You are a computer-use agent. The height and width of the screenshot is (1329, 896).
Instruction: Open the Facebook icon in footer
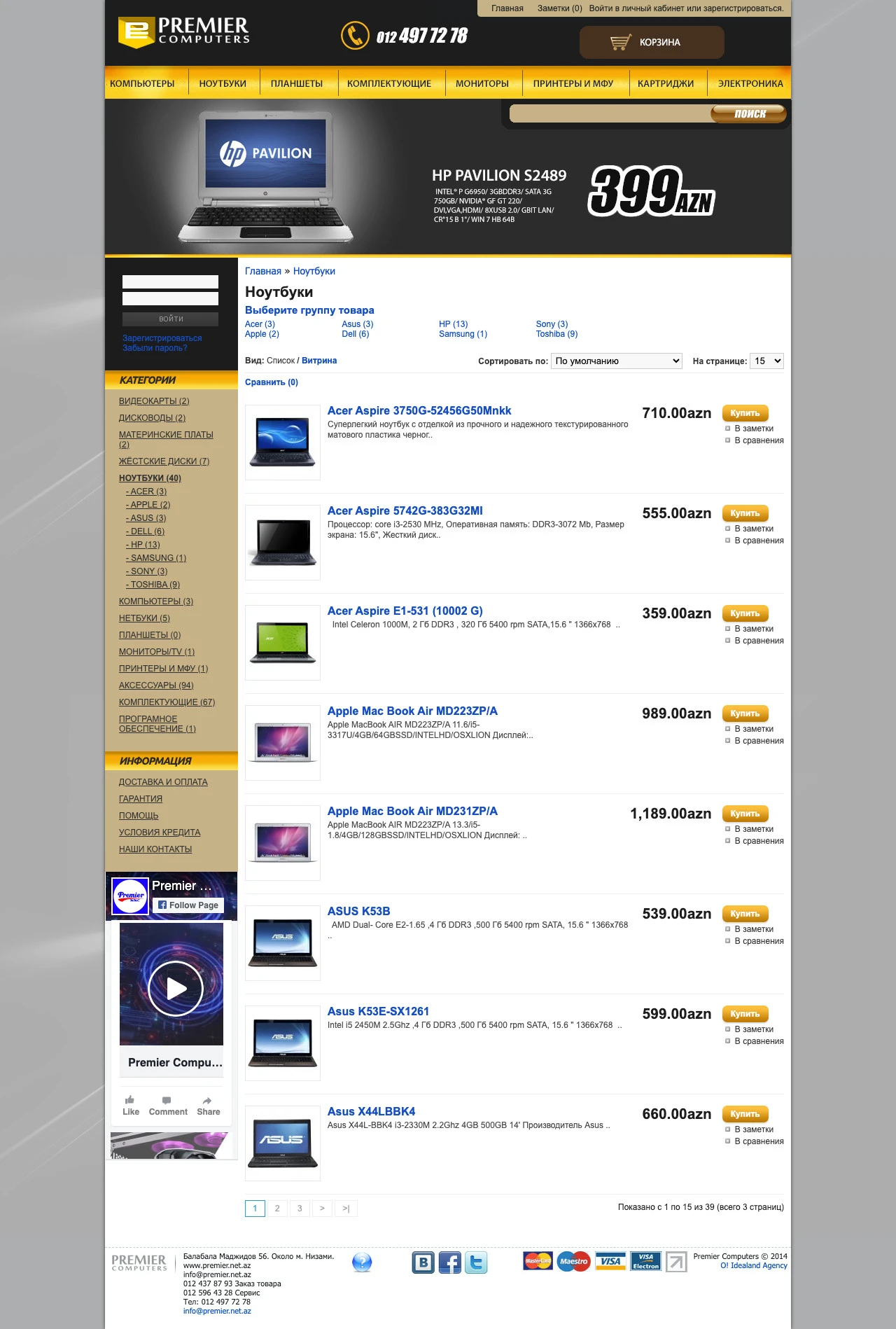pos(449,1262)
